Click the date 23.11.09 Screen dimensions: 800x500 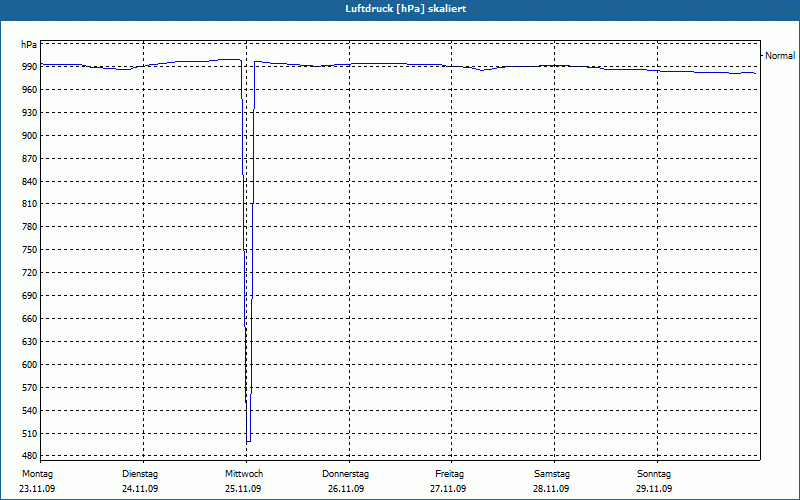tap(37, 489)
